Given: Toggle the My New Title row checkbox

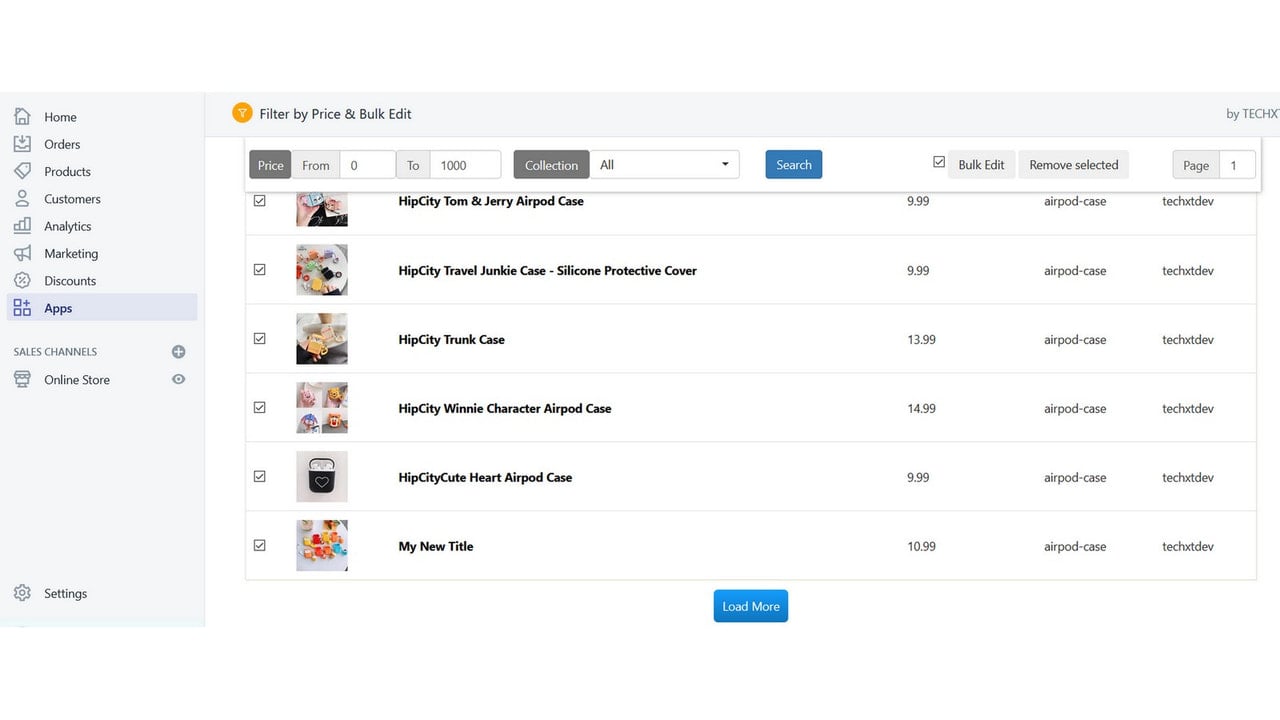Looking at the screenshot, I should point(260,546).
